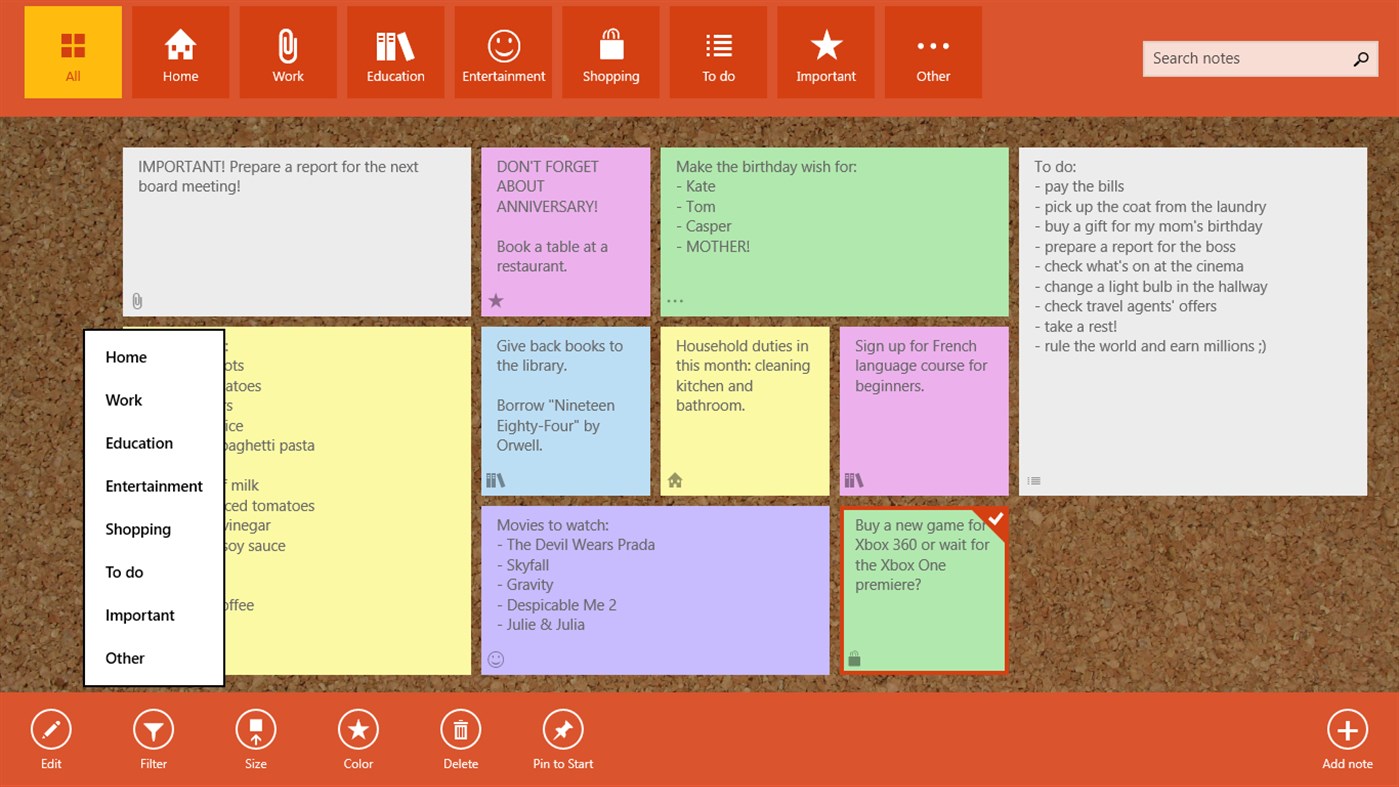
Task: Click the Delete trash icon
Action: pos(460,729)
